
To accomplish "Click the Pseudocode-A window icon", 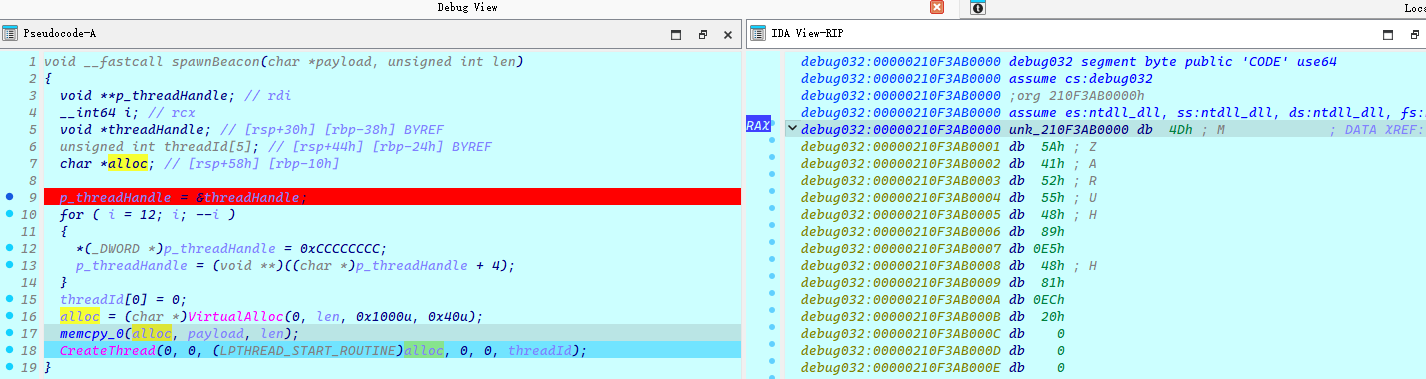I will tap(9, 34).
